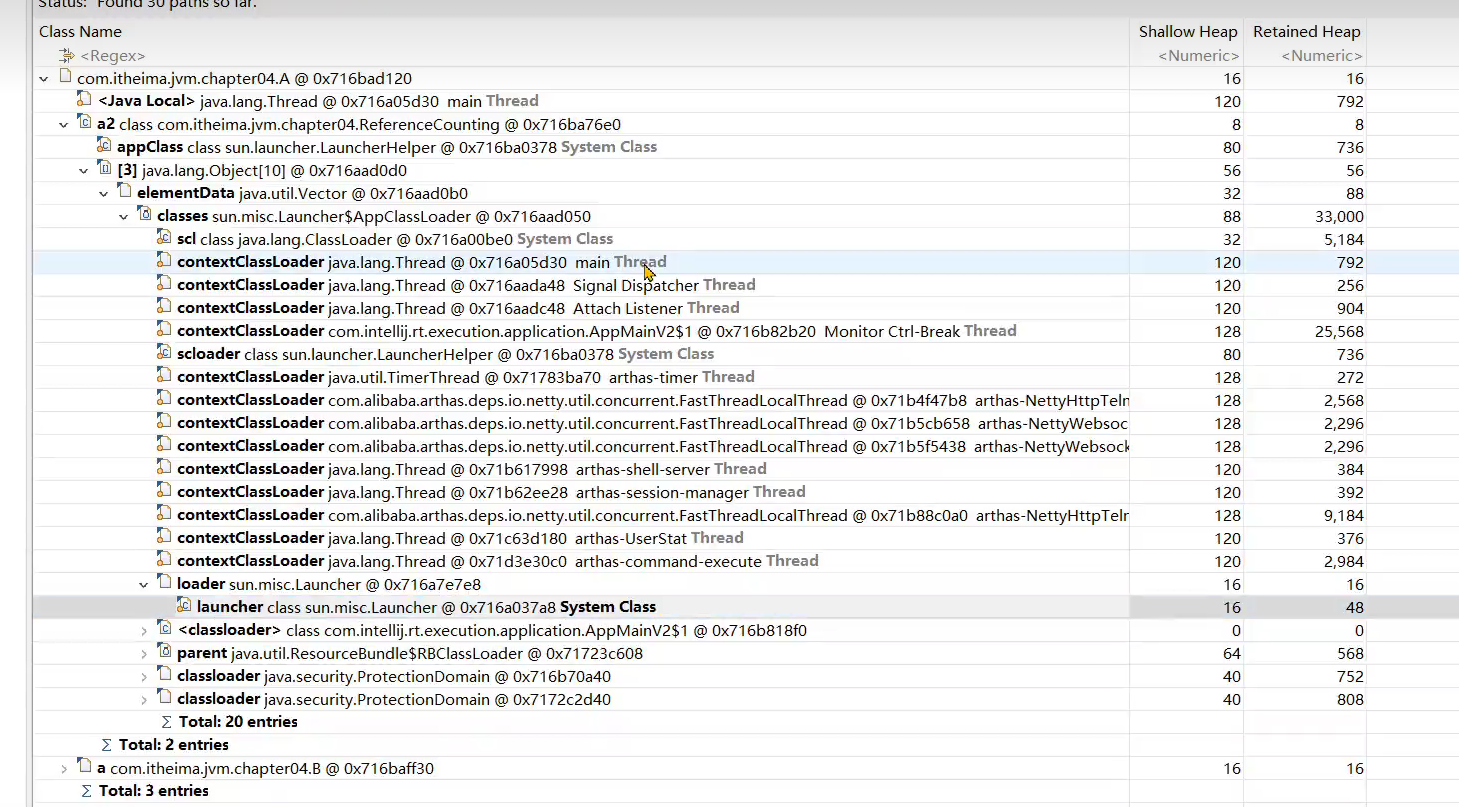Click retained heap value 25,568

coord(1338,332)
